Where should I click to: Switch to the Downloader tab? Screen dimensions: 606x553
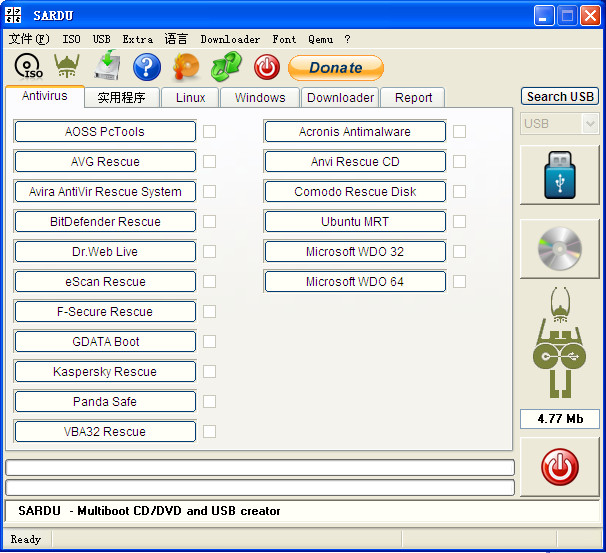[x=340, y=97]
